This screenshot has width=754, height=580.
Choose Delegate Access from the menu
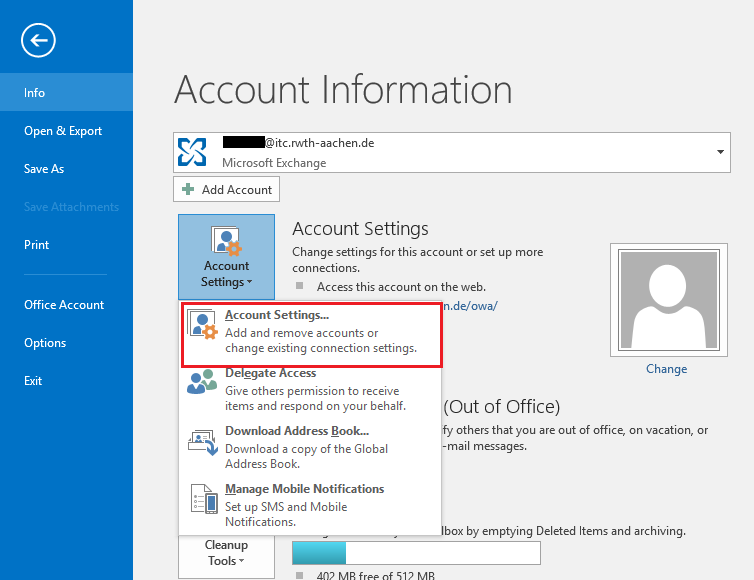[310, 389]
